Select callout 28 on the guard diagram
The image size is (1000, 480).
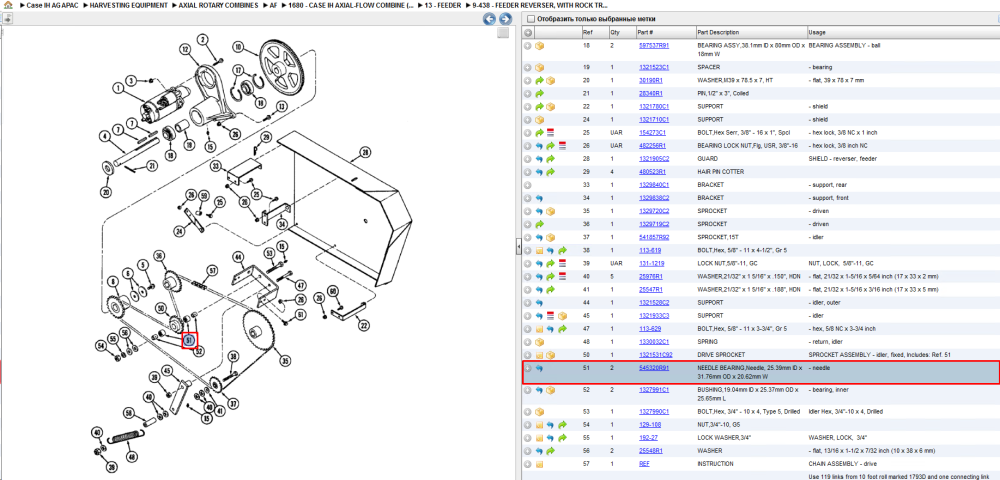pyautogui.click(x=364, y=153)
